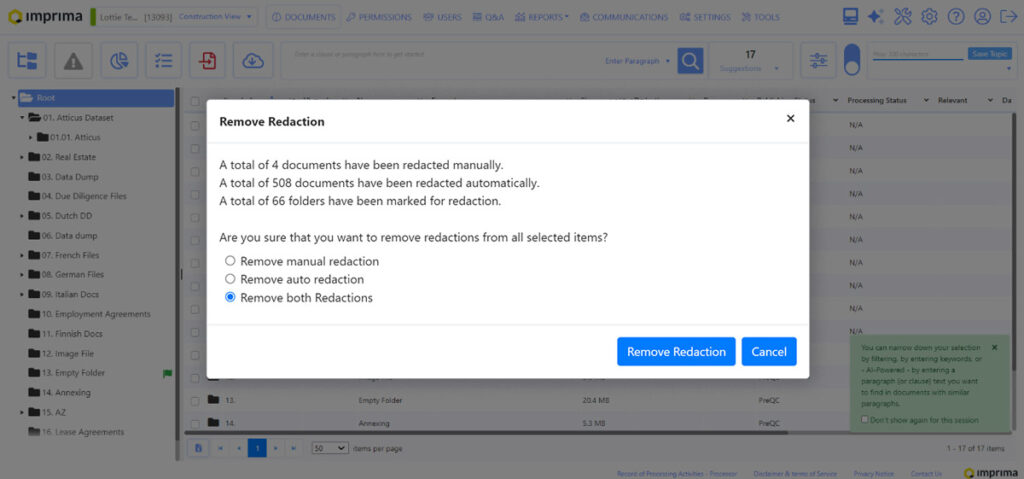1024x479 pixels.
Task: Click the wrench tools icon top right
Action: [903, 16]
